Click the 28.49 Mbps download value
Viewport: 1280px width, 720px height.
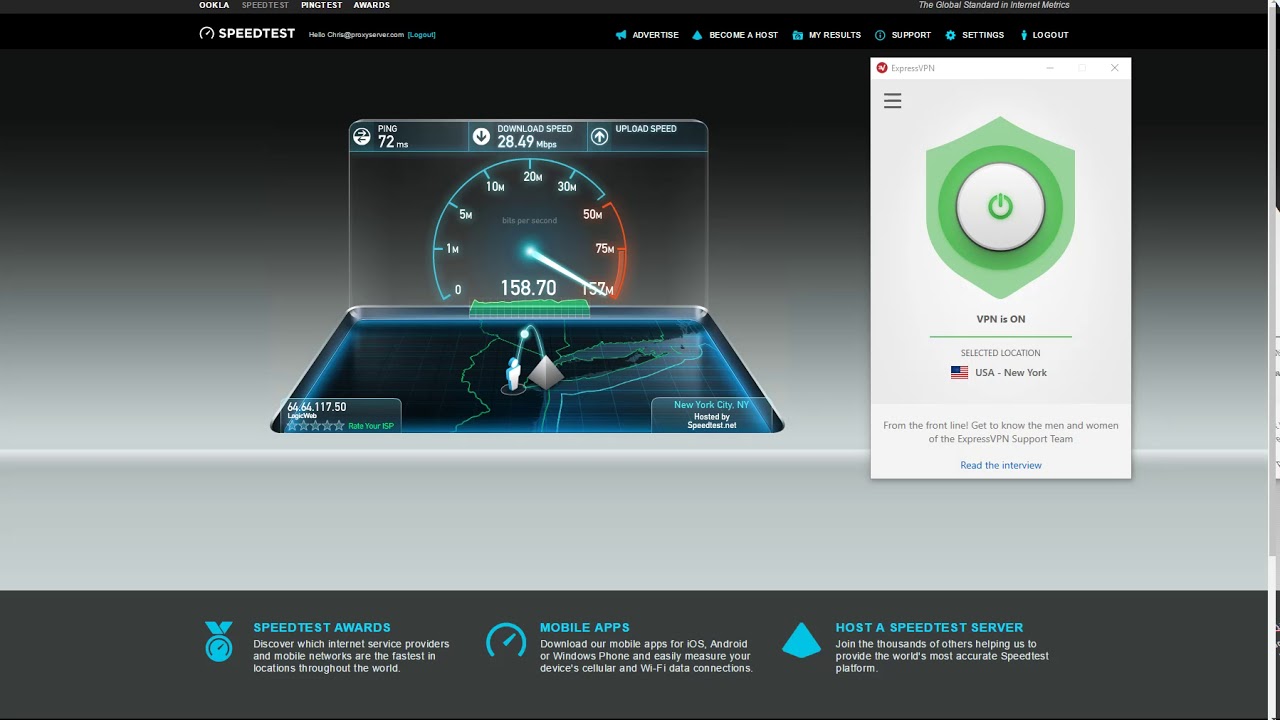coord(526,142)
